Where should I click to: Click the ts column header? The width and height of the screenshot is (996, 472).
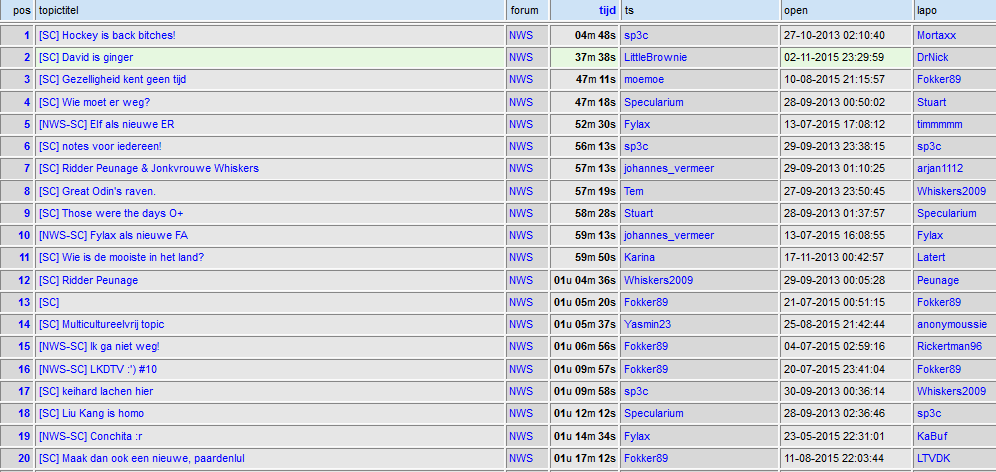pyautogui.click(x=629, y=10)
